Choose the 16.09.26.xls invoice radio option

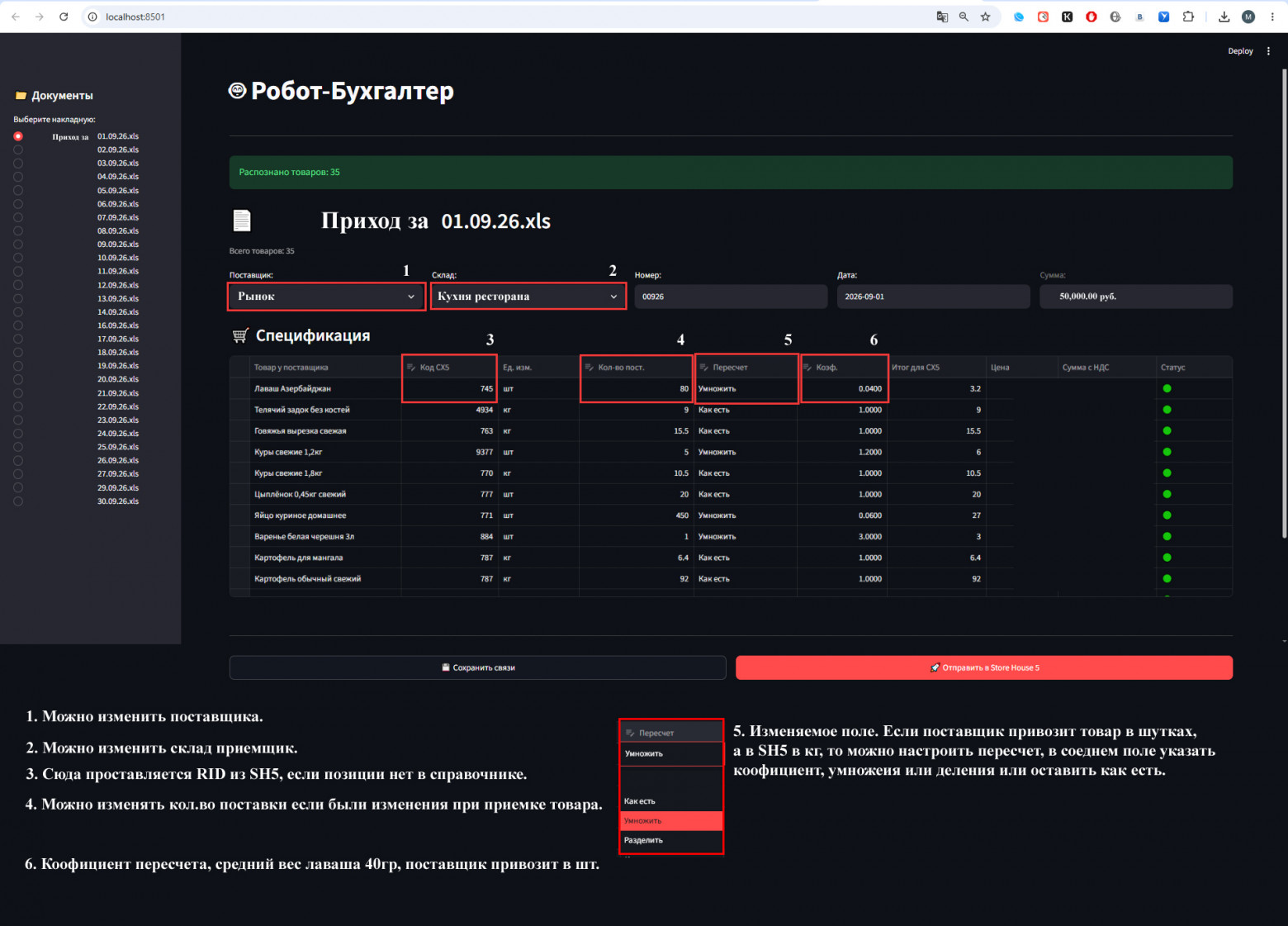click(18, 325)
